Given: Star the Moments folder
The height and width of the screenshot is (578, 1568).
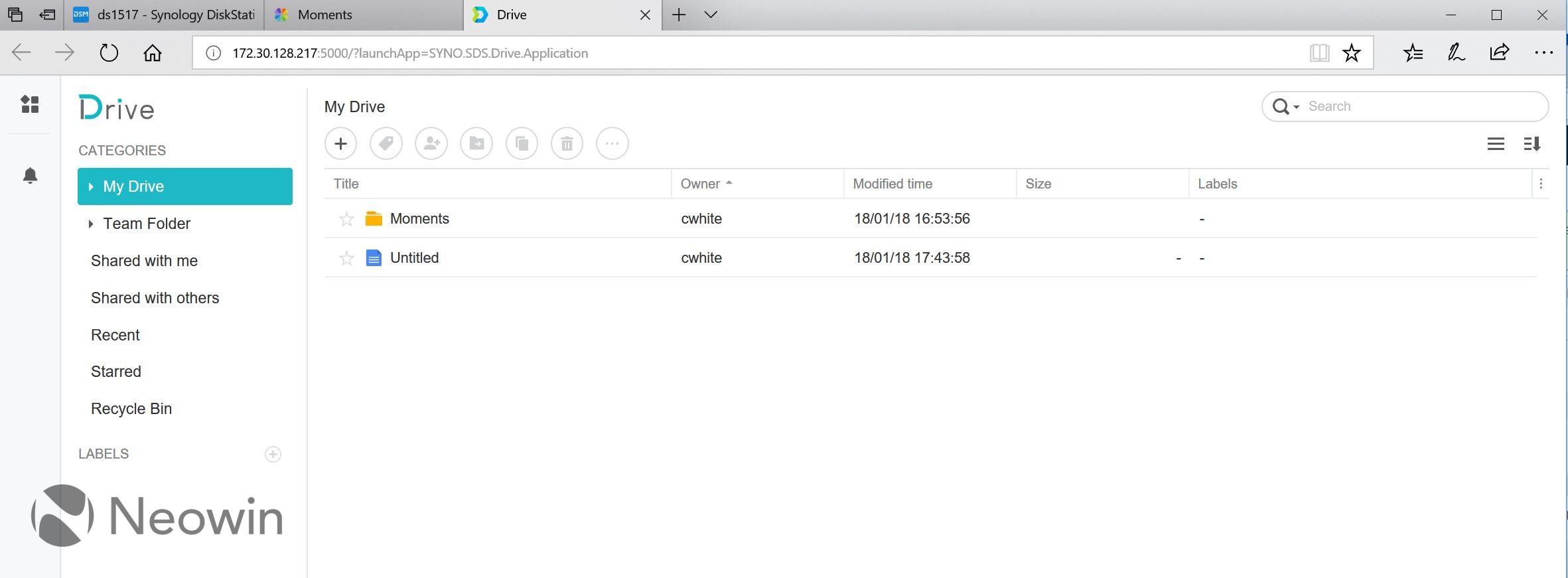Looking at the screenshot, I should pyautogui.click(x=346, y=219).
